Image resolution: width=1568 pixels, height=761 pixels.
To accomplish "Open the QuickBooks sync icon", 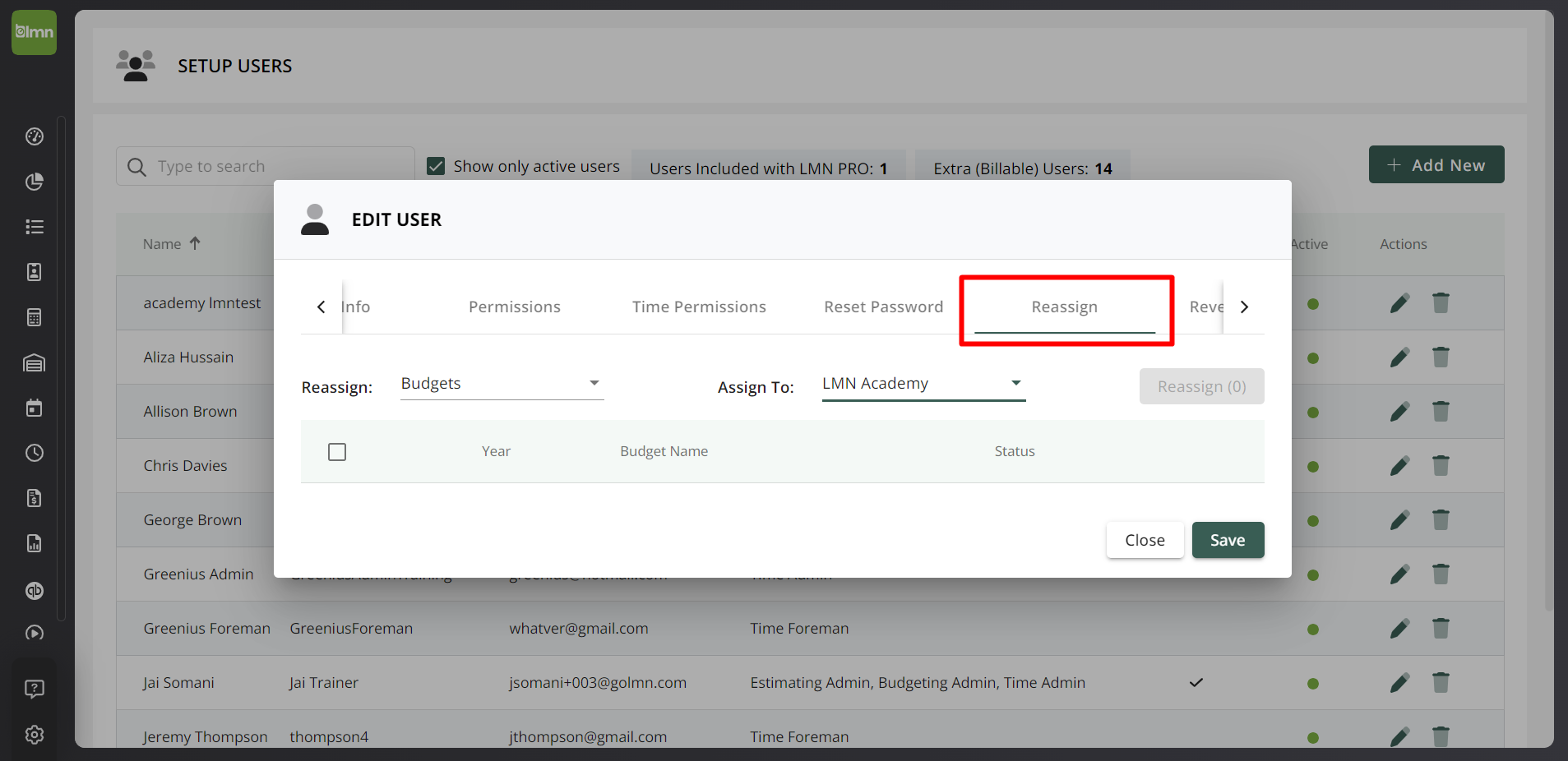I will coord(33,591).
